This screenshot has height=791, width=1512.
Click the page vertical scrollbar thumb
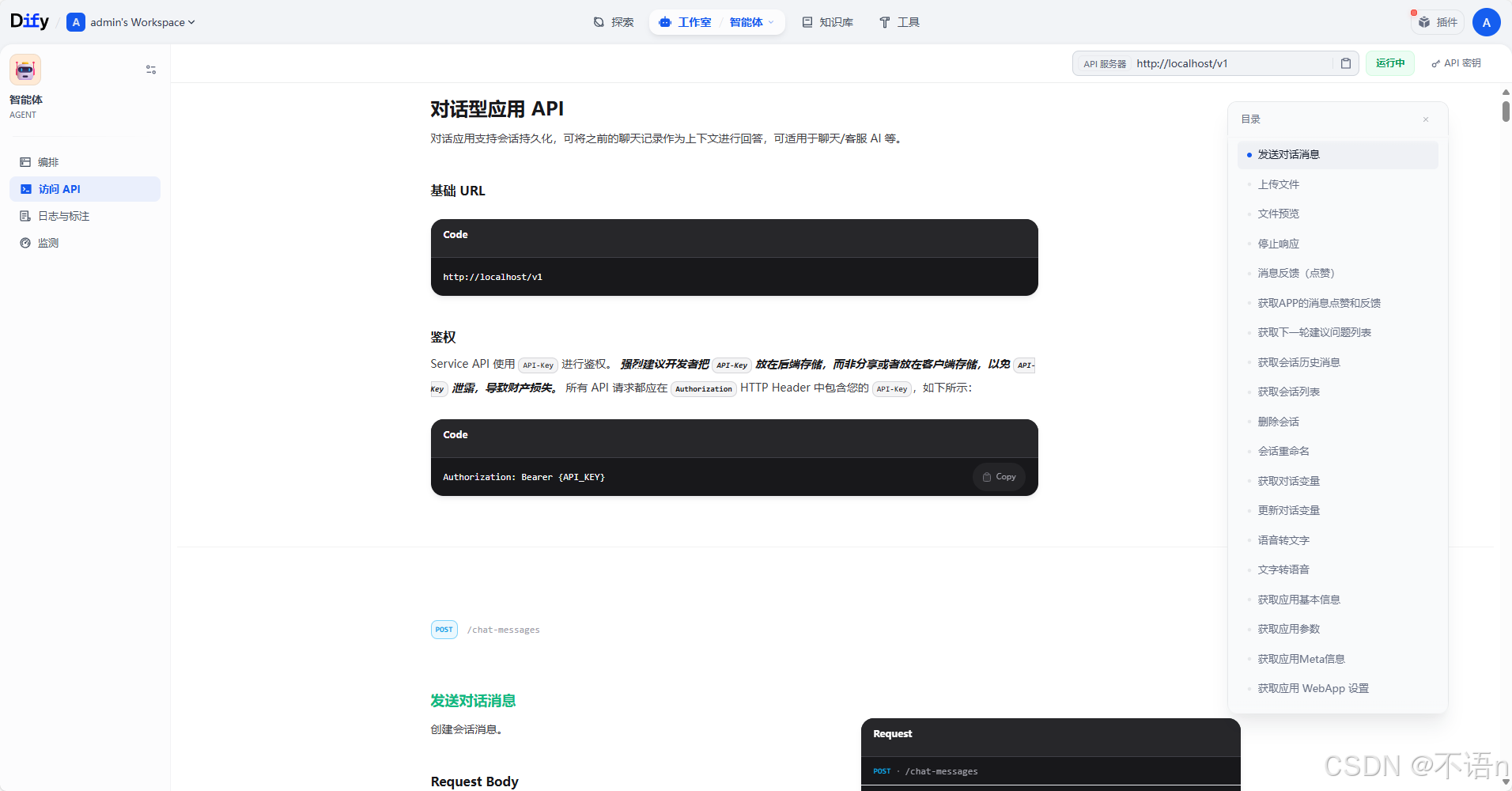(x=1506, y=111)
